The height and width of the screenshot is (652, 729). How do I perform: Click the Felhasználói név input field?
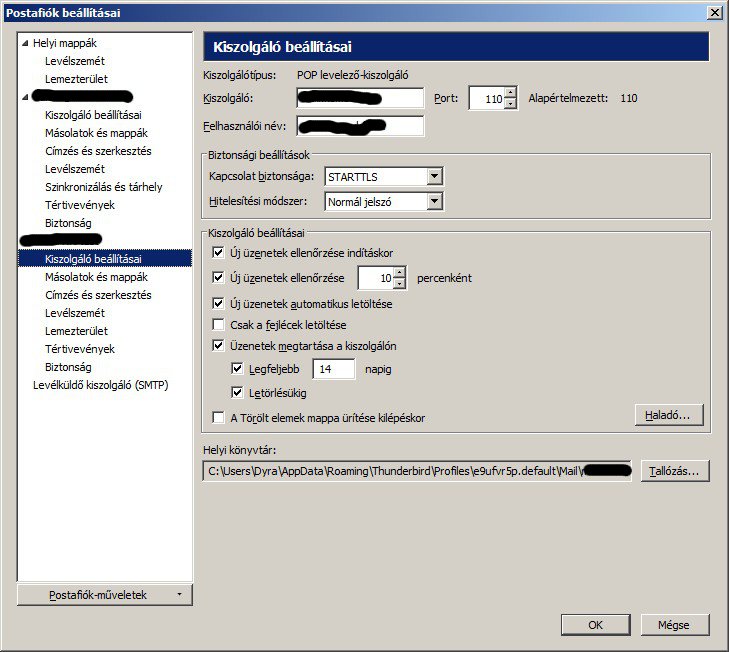tap(360, 126)
